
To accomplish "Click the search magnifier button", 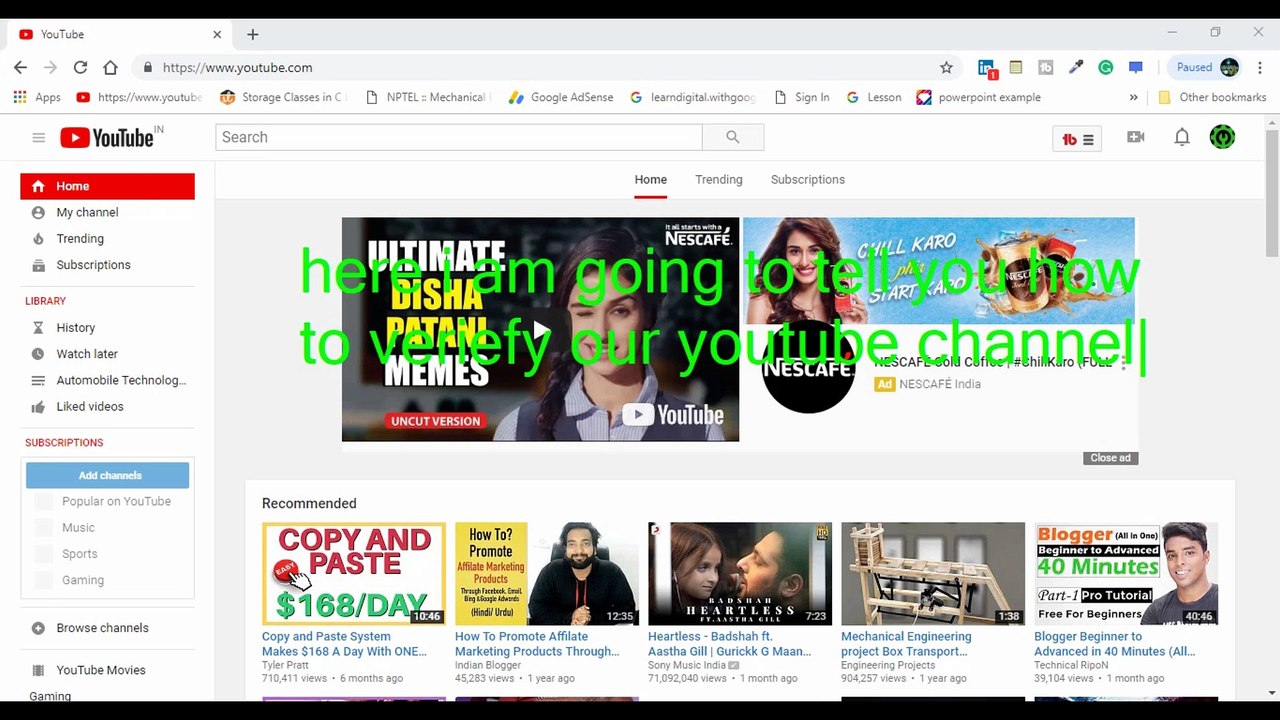I will pos(733,137).
